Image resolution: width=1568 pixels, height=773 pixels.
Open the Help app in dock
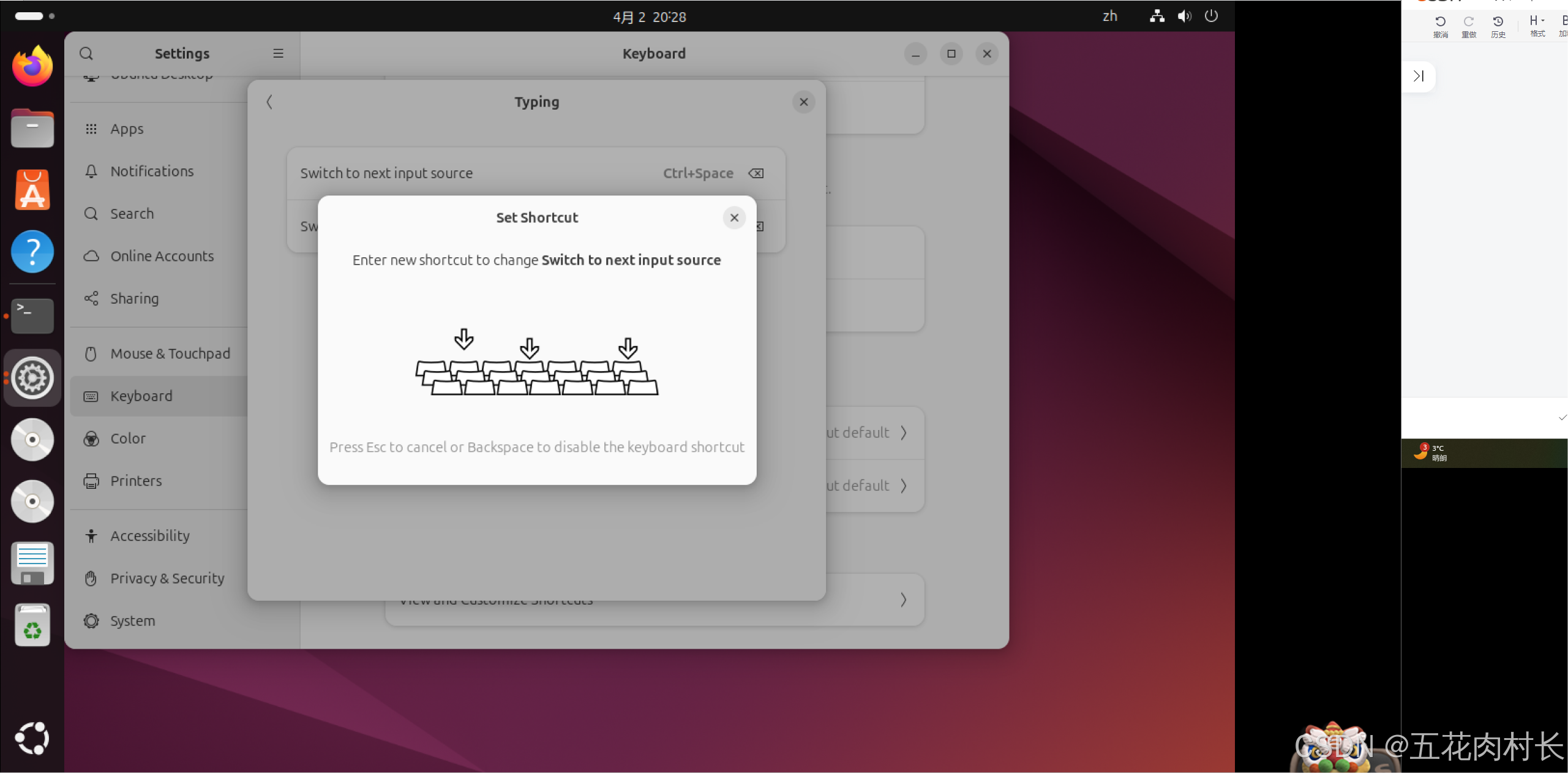32,252
